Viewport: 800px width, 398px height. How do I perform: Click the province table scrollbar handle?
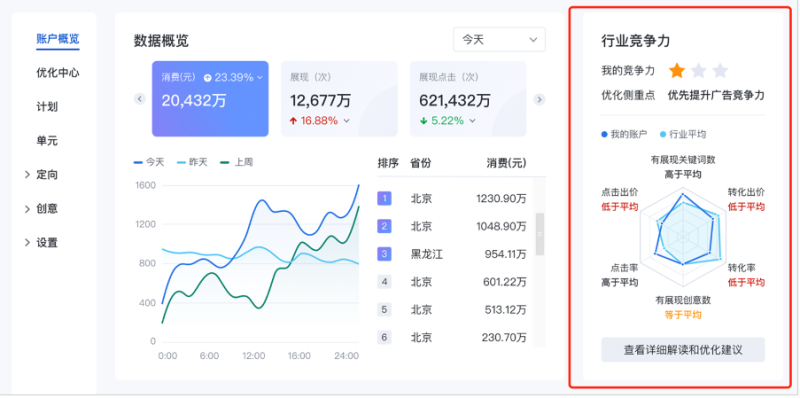[x=539, y=234]
